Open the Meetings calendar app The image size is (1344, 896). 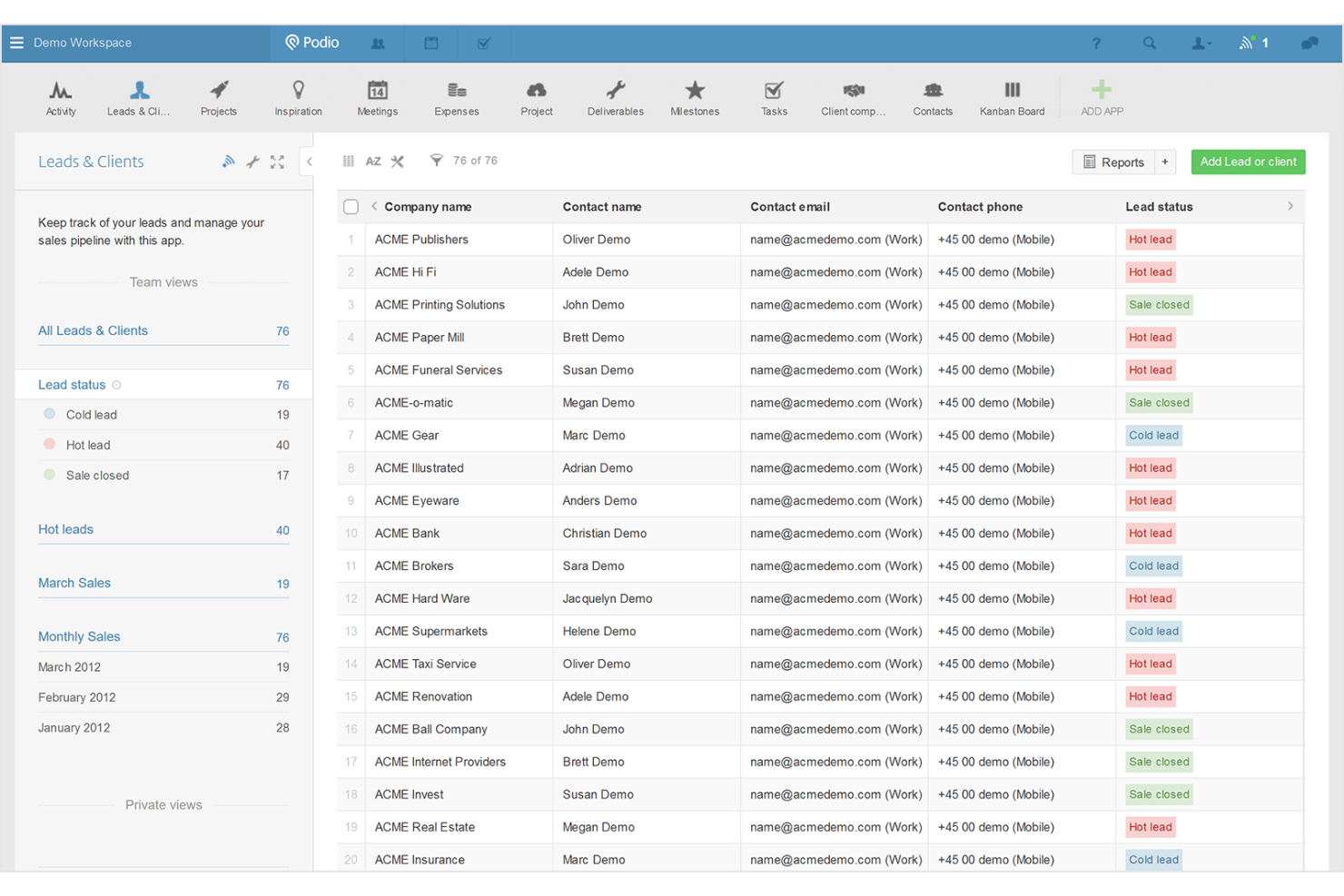click(x=377, y=97)
